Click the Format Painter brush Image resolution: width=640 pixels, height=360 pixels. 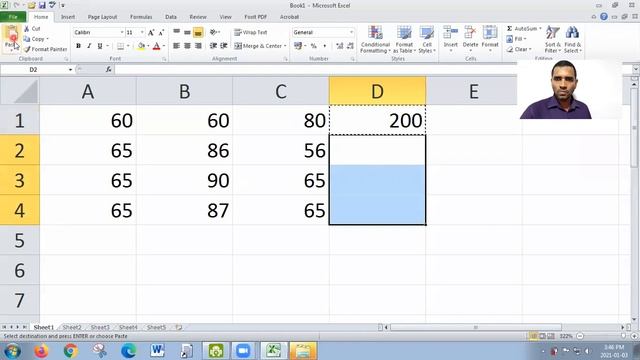pos(45,49)
